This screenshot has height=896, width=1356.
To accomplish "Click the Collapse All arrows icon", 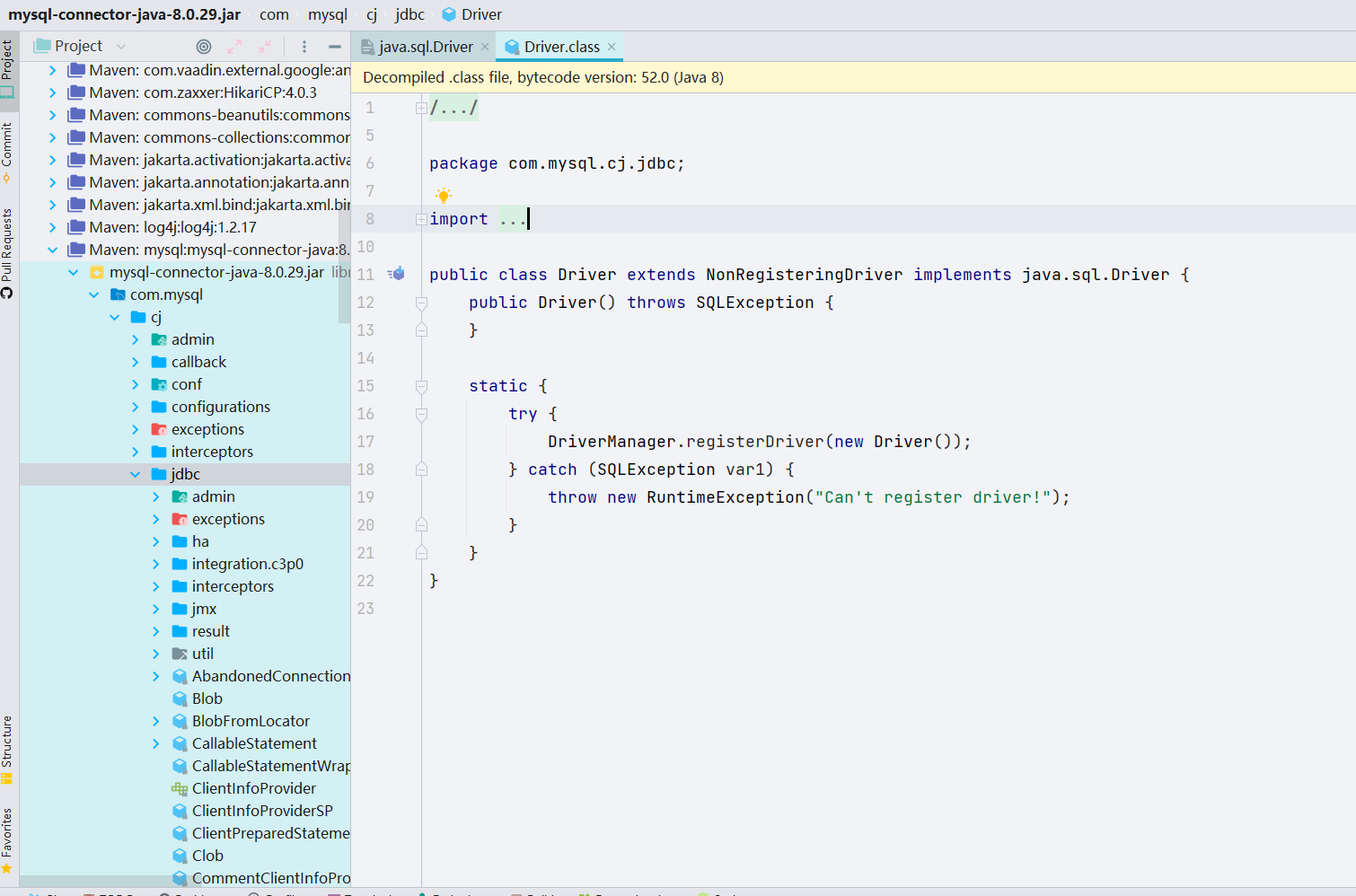I will pos(265,47).
